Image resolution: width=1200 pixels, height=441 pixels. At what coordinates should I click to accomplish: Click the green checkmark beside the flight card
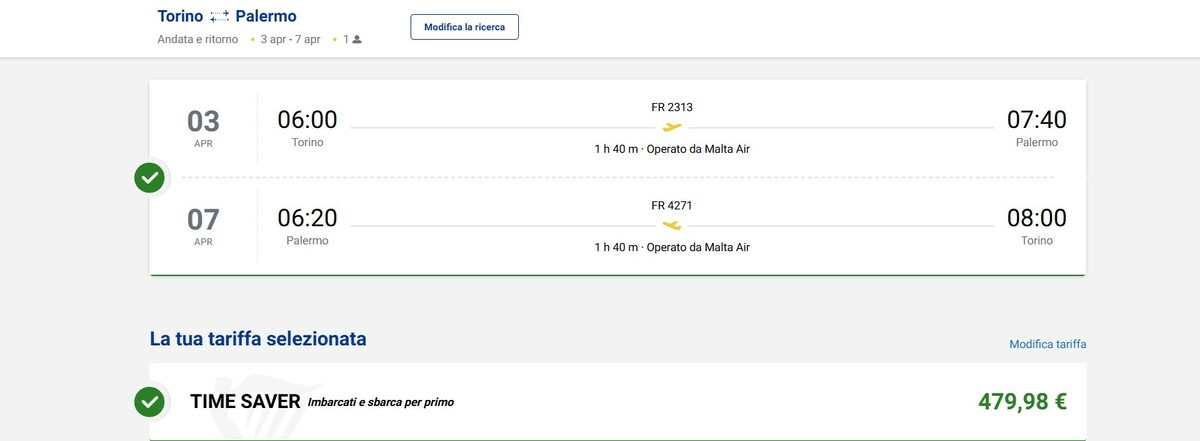pos(150,179)
